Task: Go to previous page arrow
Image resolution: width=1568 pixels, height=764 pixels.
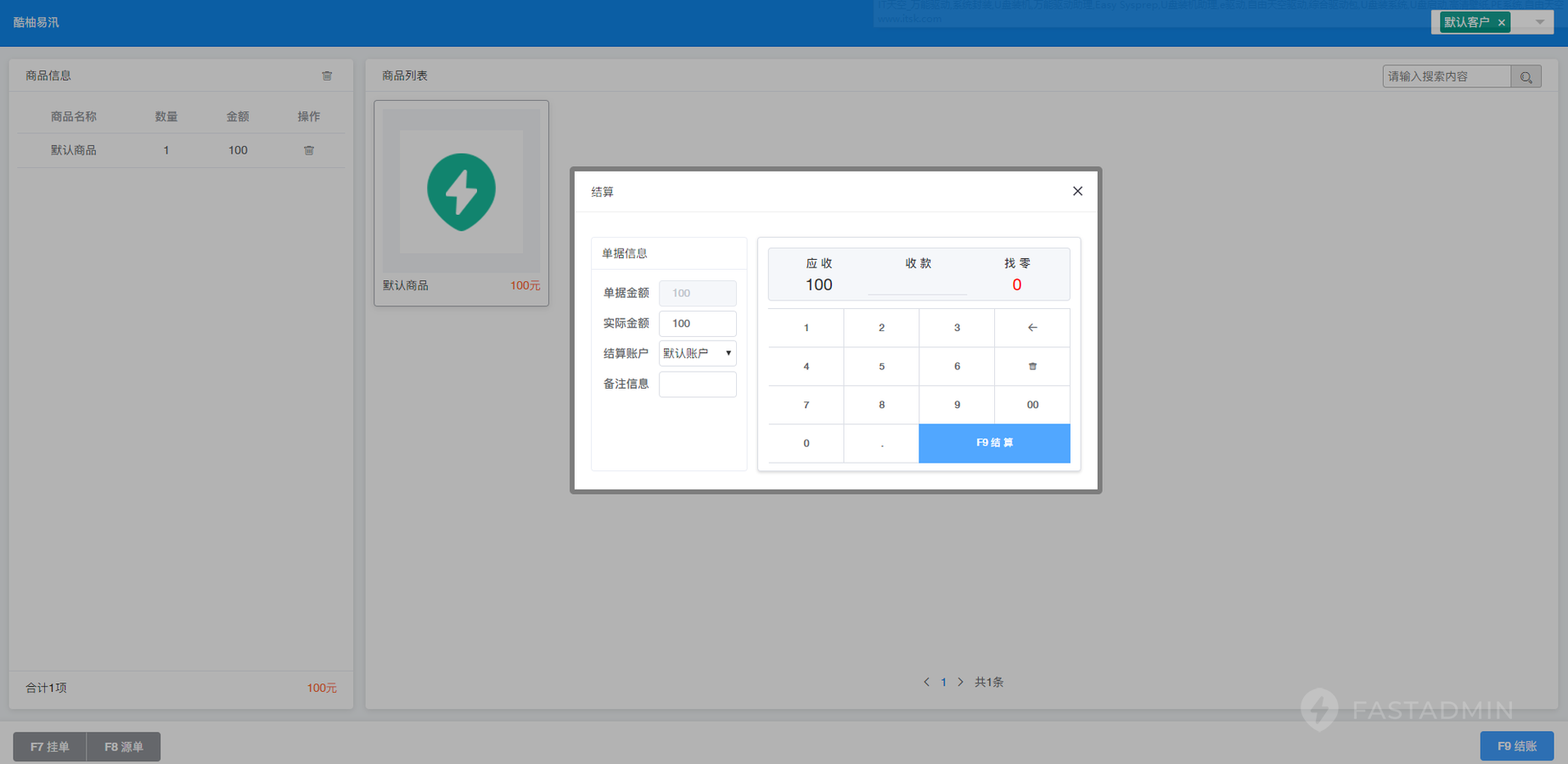Action: tap(926, 682)
